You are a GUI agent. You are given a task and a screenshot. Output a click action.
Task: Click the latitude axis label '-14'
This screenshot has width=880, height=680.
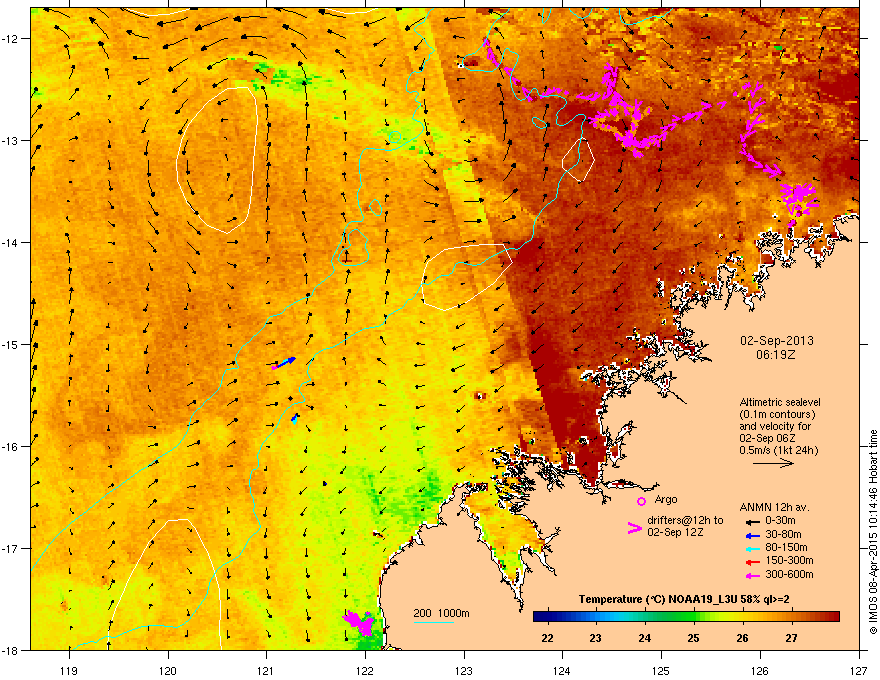click(10, 242)
